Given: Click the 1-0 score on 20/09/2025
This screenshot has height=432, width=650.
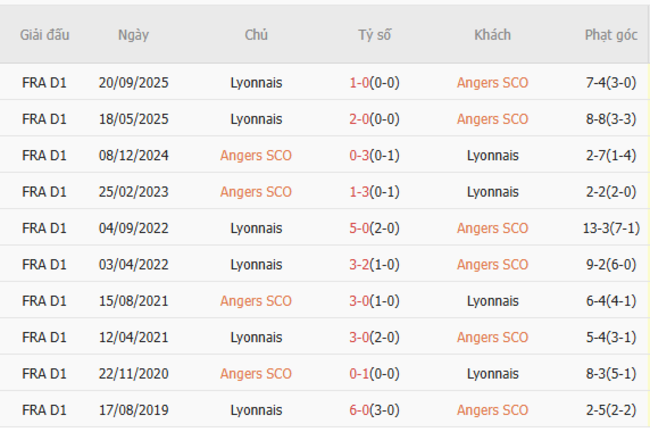Looking at the screenshot, I should pyautogui.click(x=359, y=83).
